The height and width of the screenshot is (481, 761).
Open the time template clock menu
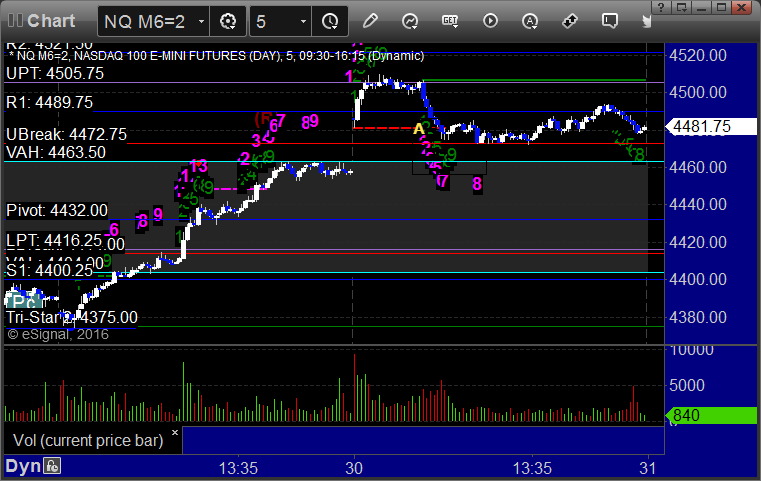(x=330, y=21)
